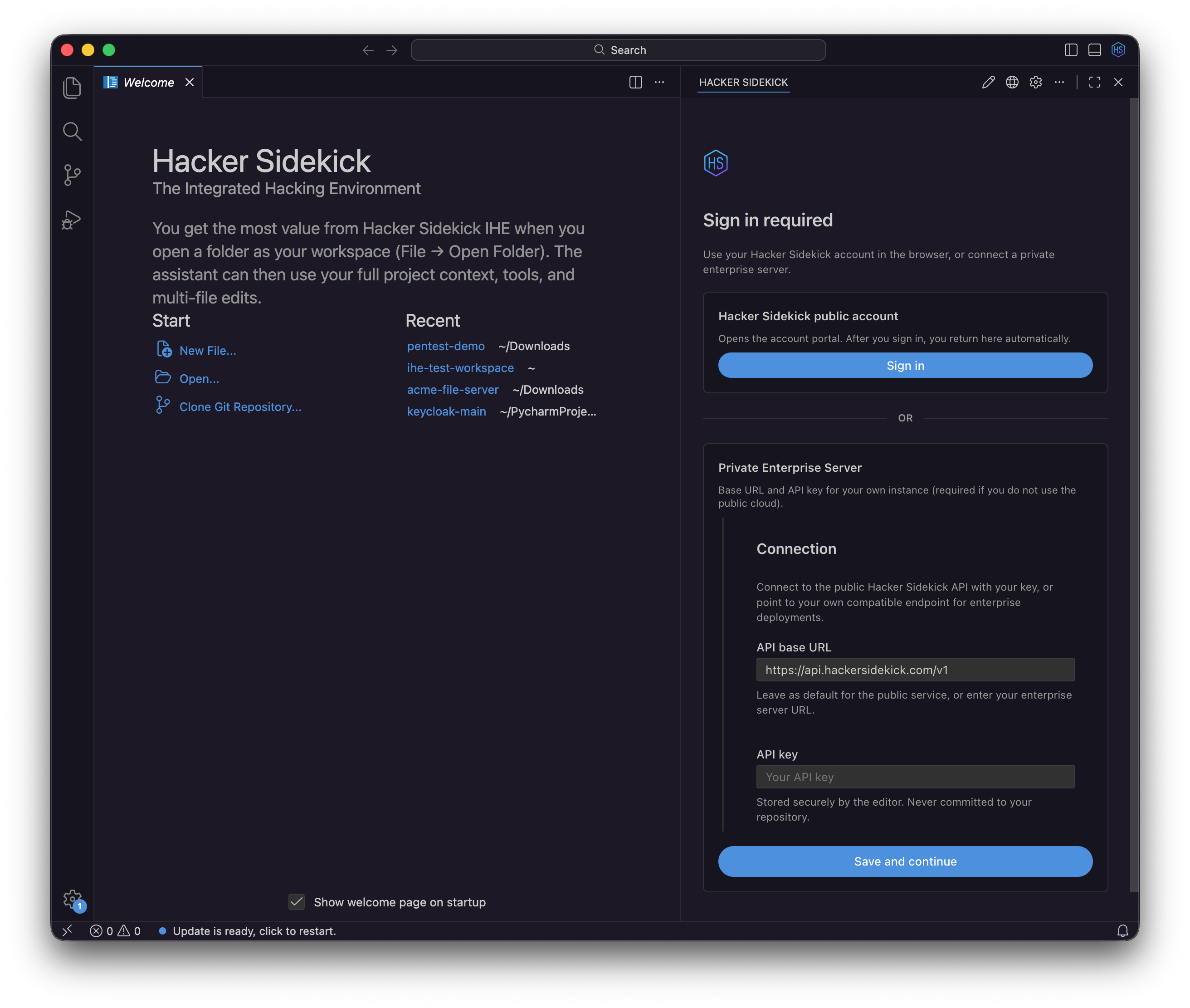Click Update is ready, click to restart
Image resolution: width=1190 pixels, height=1008 pixels.
tap(248, 931)
